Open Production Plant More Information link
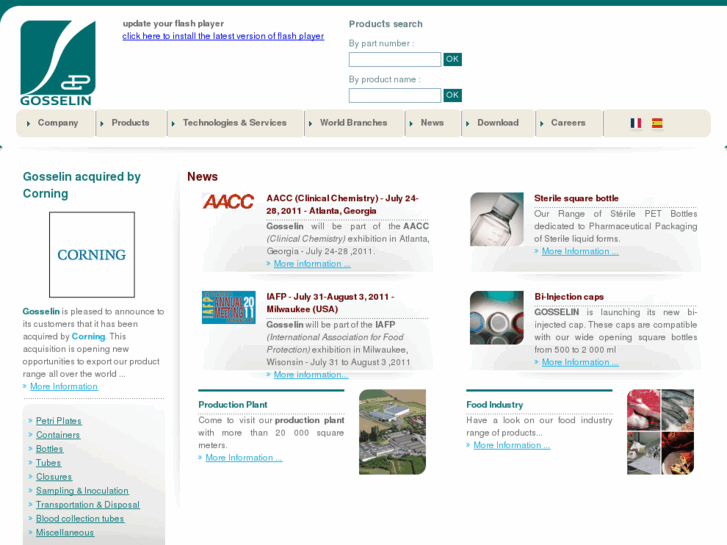Viewport: 727px width, 545px height. tap(244, 457)
